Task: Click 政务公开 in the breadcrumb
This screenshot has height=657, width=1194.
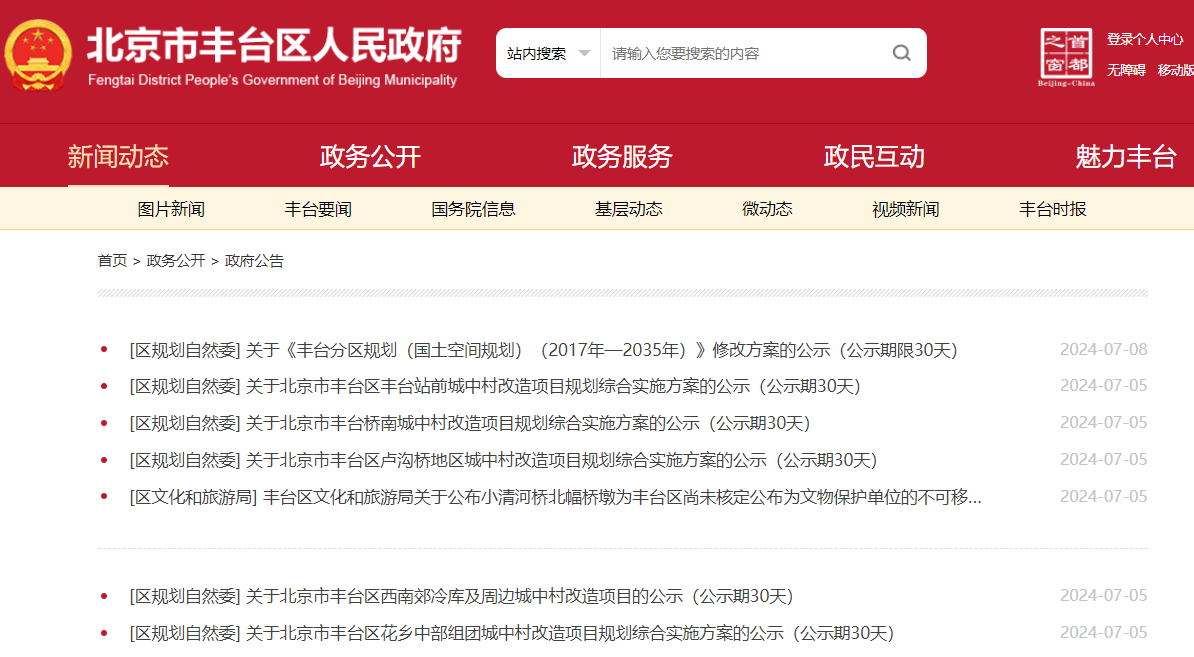Action: 175,260
